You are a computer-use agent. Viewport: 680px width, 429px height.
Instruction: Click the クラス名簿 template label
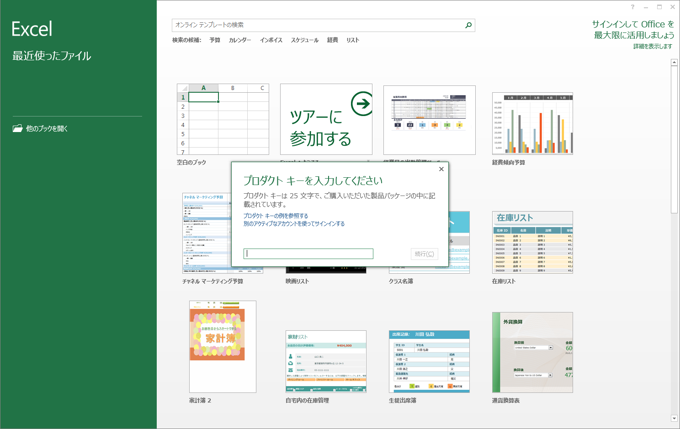tap(401, 282)
